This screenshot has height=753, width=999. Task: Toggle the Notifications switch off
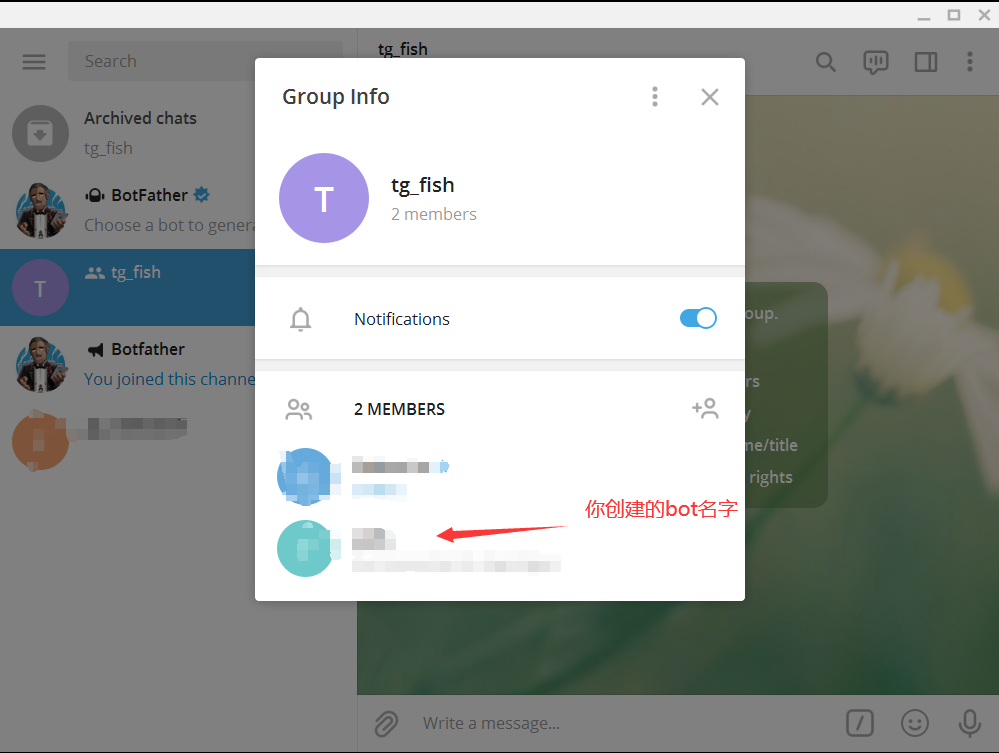[x=698, y=318]
